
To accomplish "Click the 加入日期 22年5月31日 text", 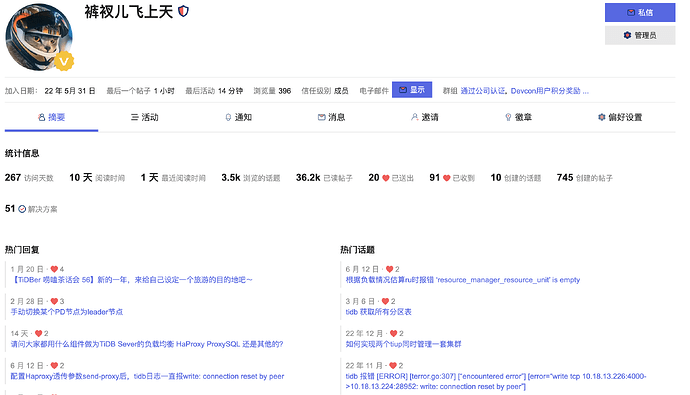I will [50, 91].
